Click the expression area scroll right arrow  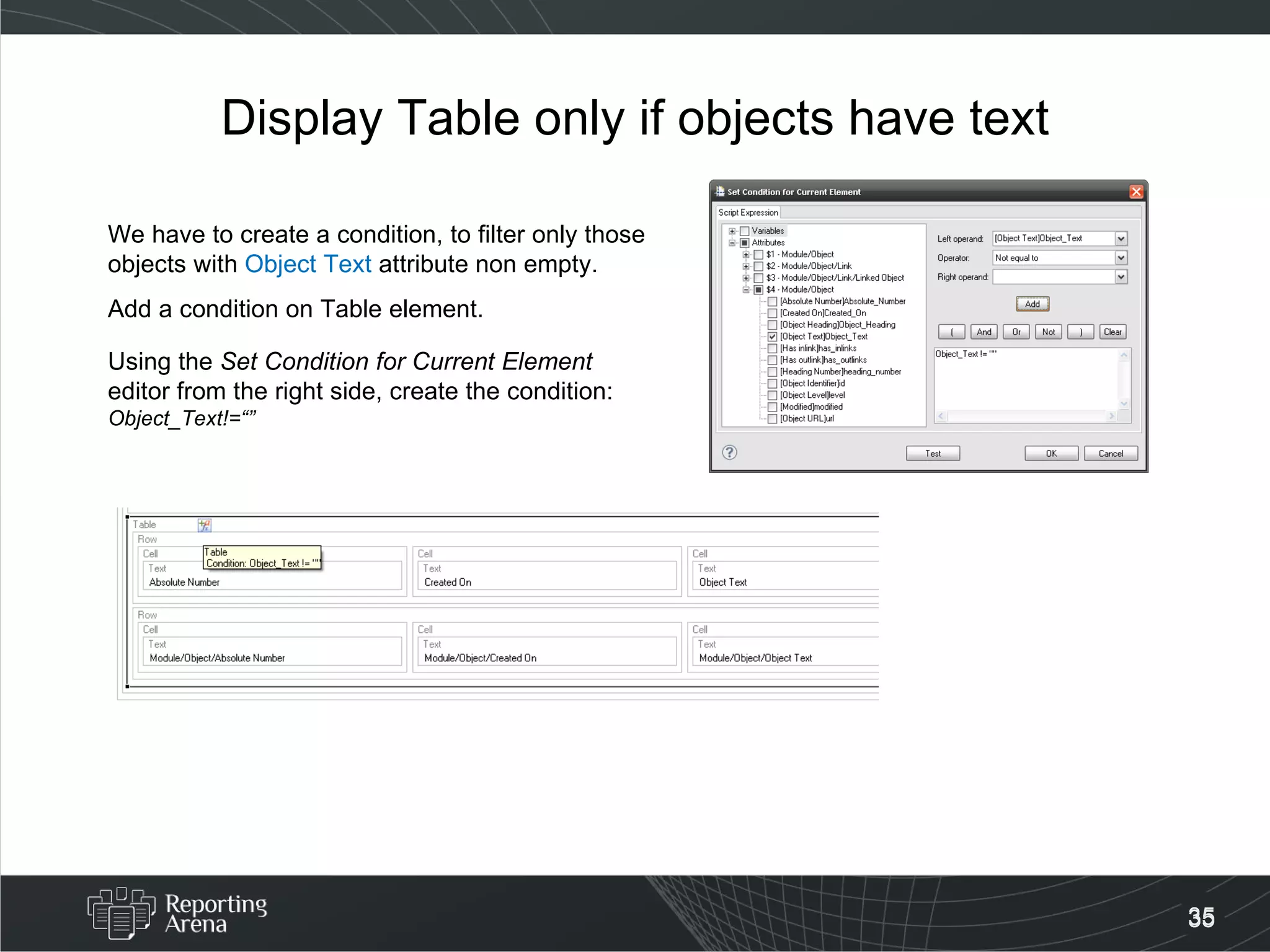(1111, 416)
